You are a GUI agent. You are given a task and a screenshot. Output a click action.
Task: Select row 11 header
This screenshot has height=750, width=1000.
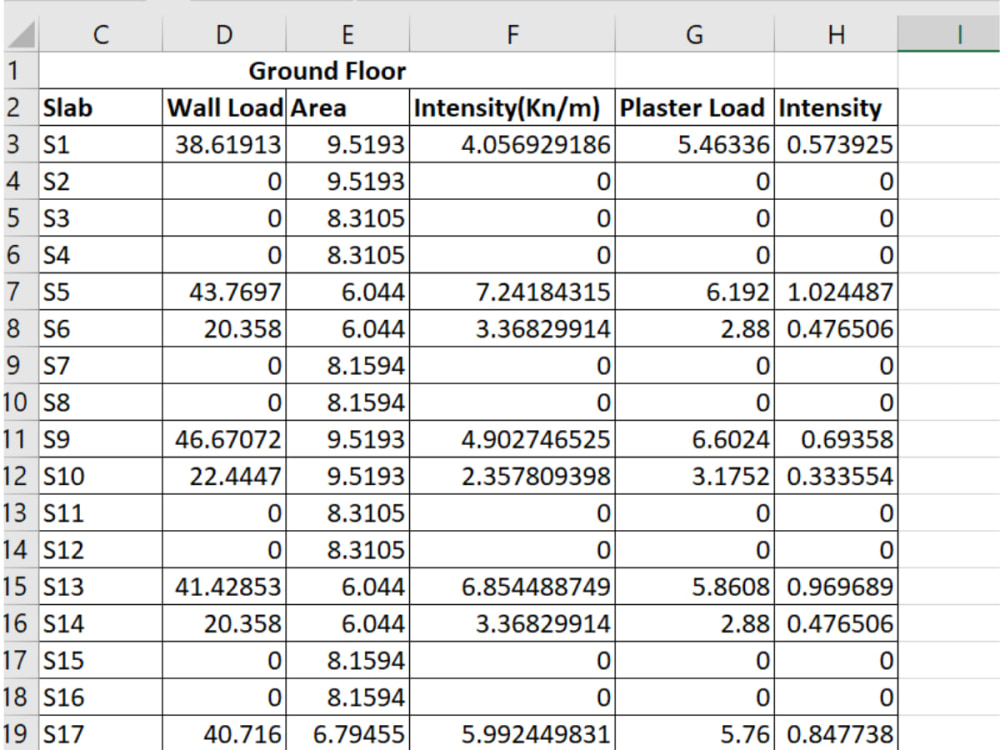(22, 439)
